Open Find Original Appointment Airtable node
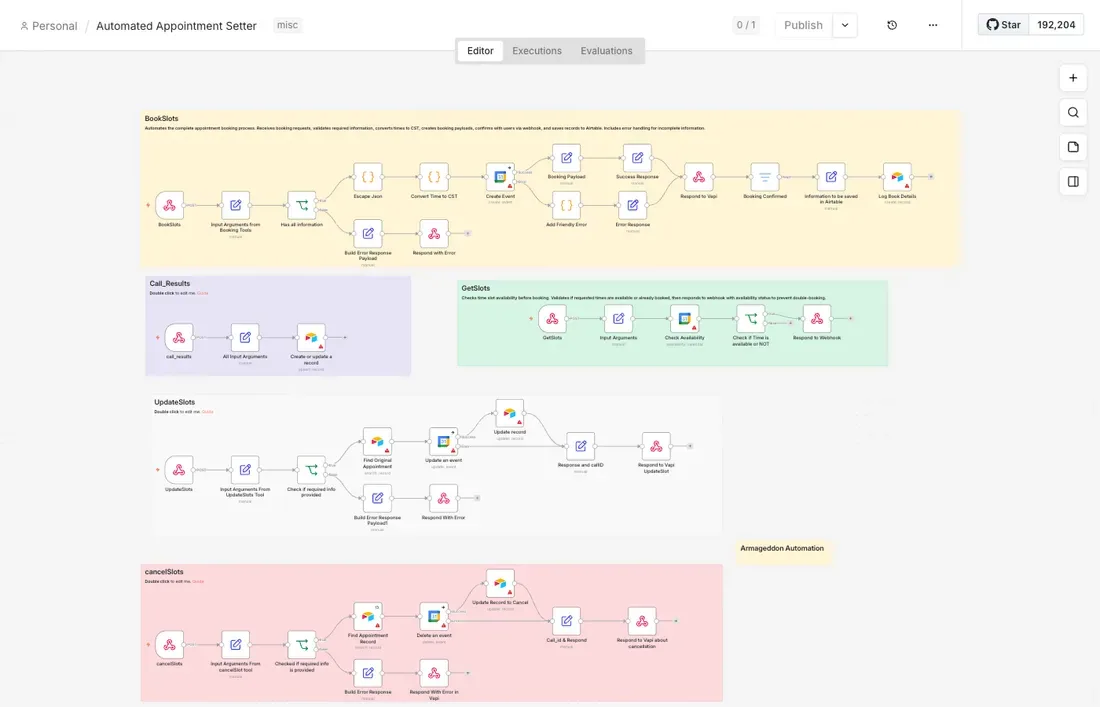The width and height of the screenshot is (1100, 707). [x=377, y=442]
